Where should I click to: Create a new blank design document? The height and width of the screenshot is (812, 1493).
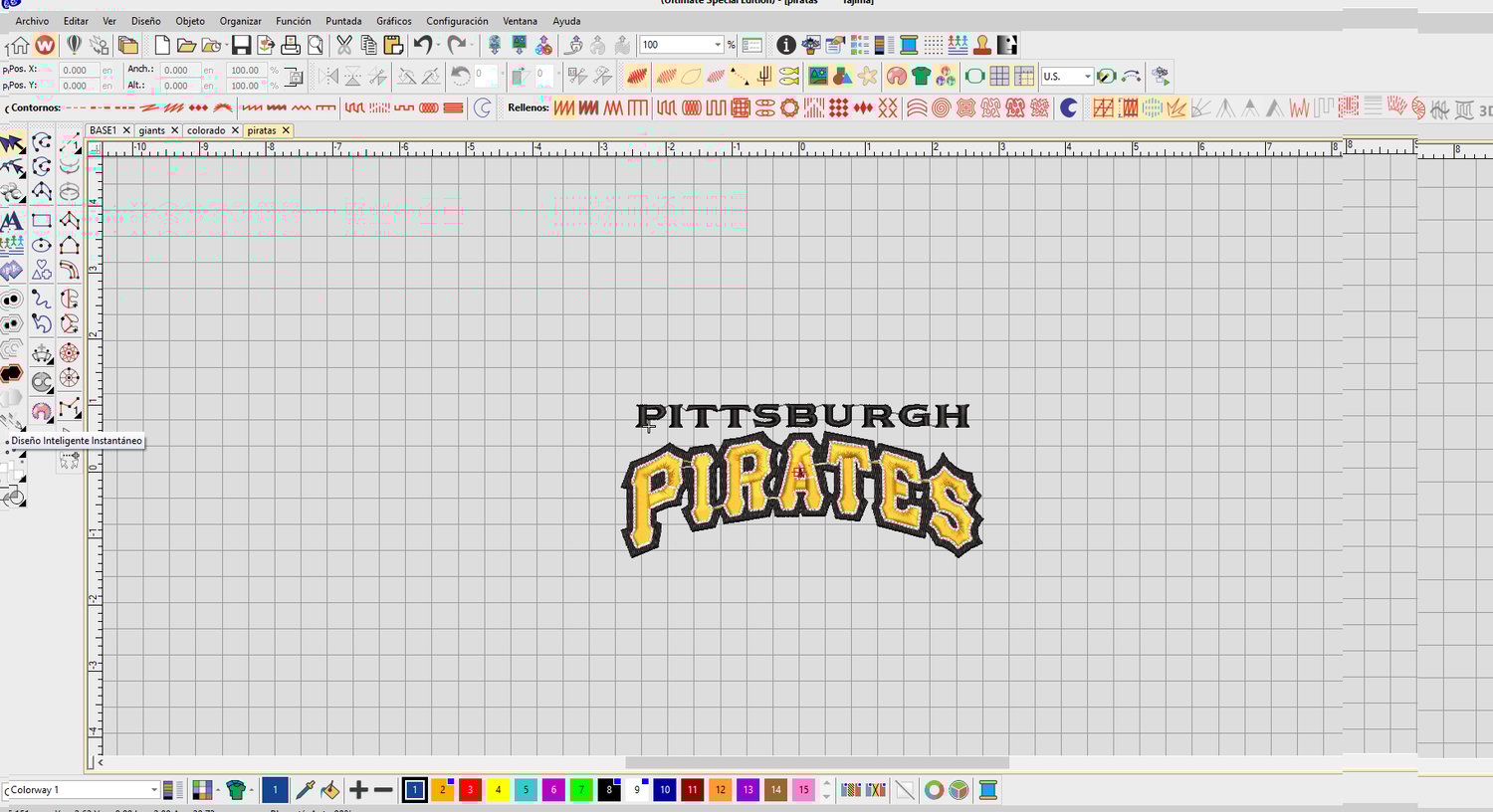tap(161, 45)
